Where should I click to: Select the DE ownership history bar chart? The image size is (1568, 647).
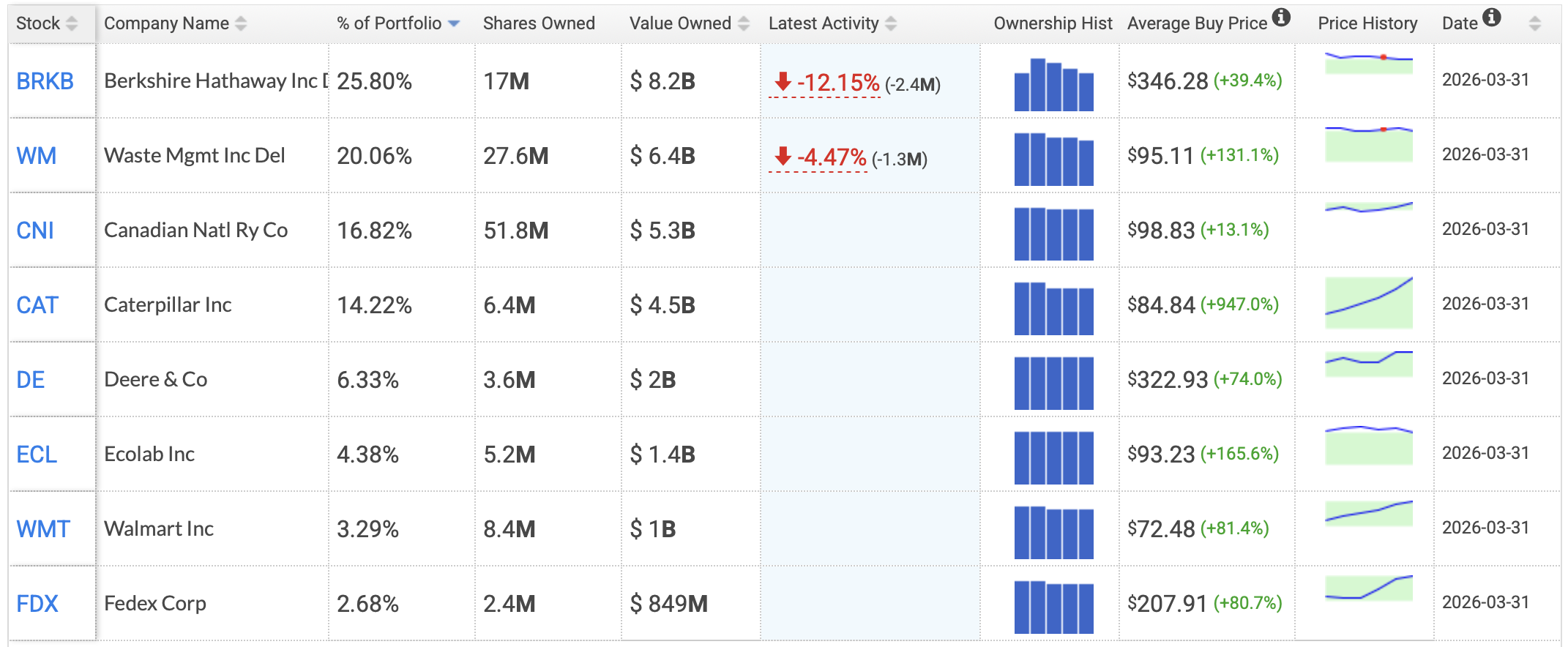coord(1054,383)
